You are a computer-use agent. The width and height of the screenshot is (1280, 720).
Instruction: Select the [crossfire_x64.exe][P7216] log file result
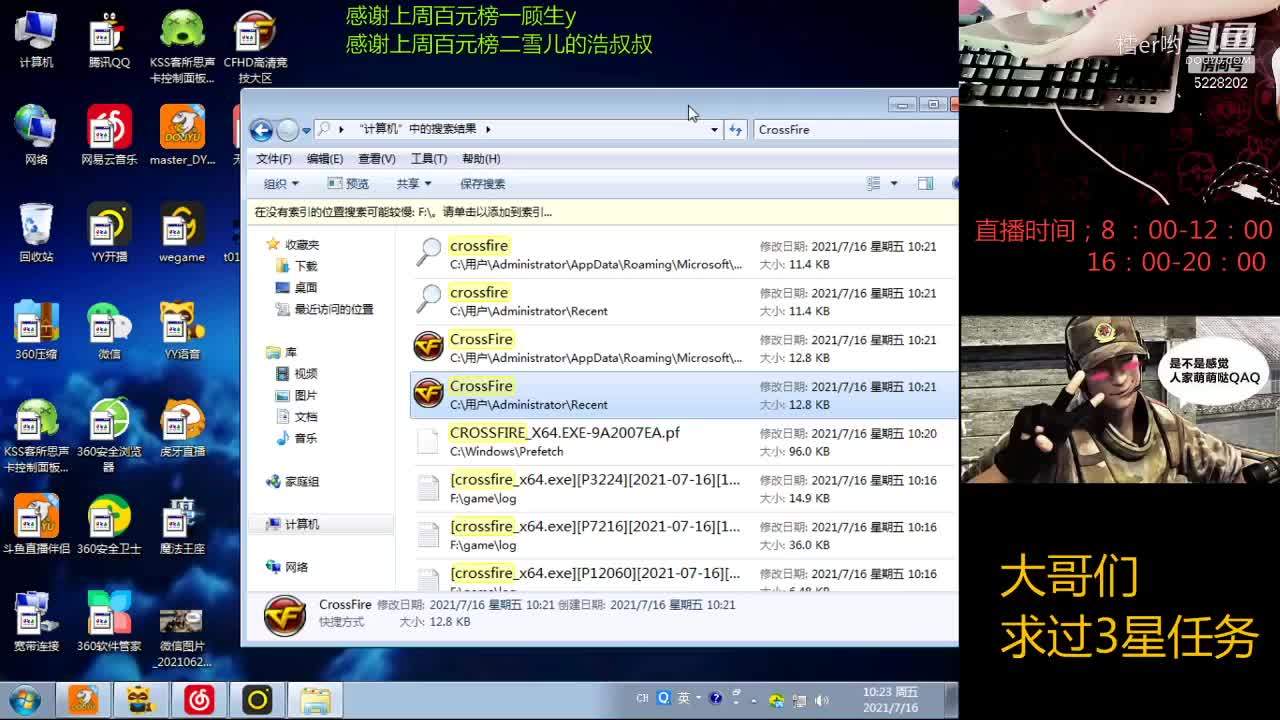tap(684, 536)
